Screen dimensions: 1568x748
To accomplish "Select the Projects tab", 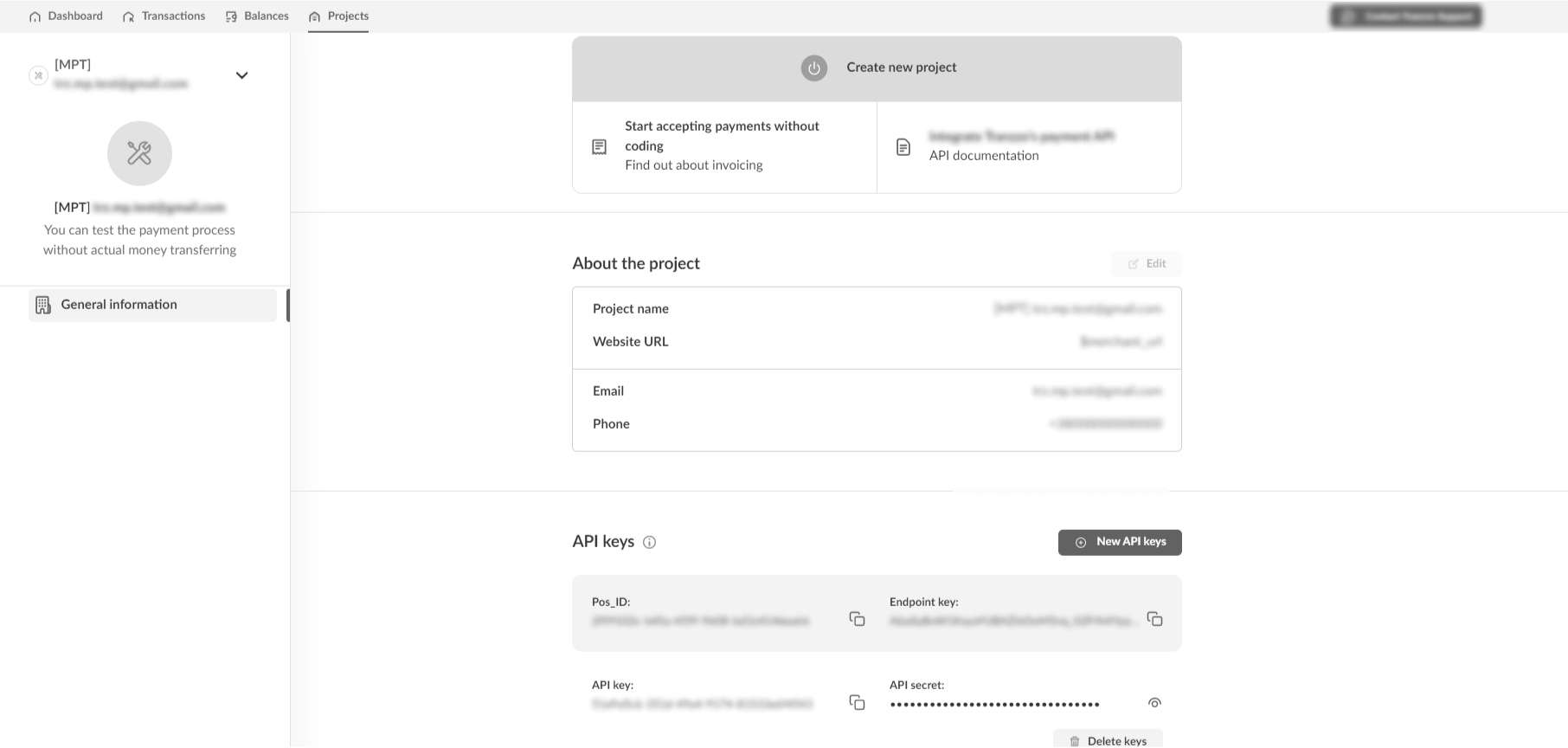I will click(338, 16).
